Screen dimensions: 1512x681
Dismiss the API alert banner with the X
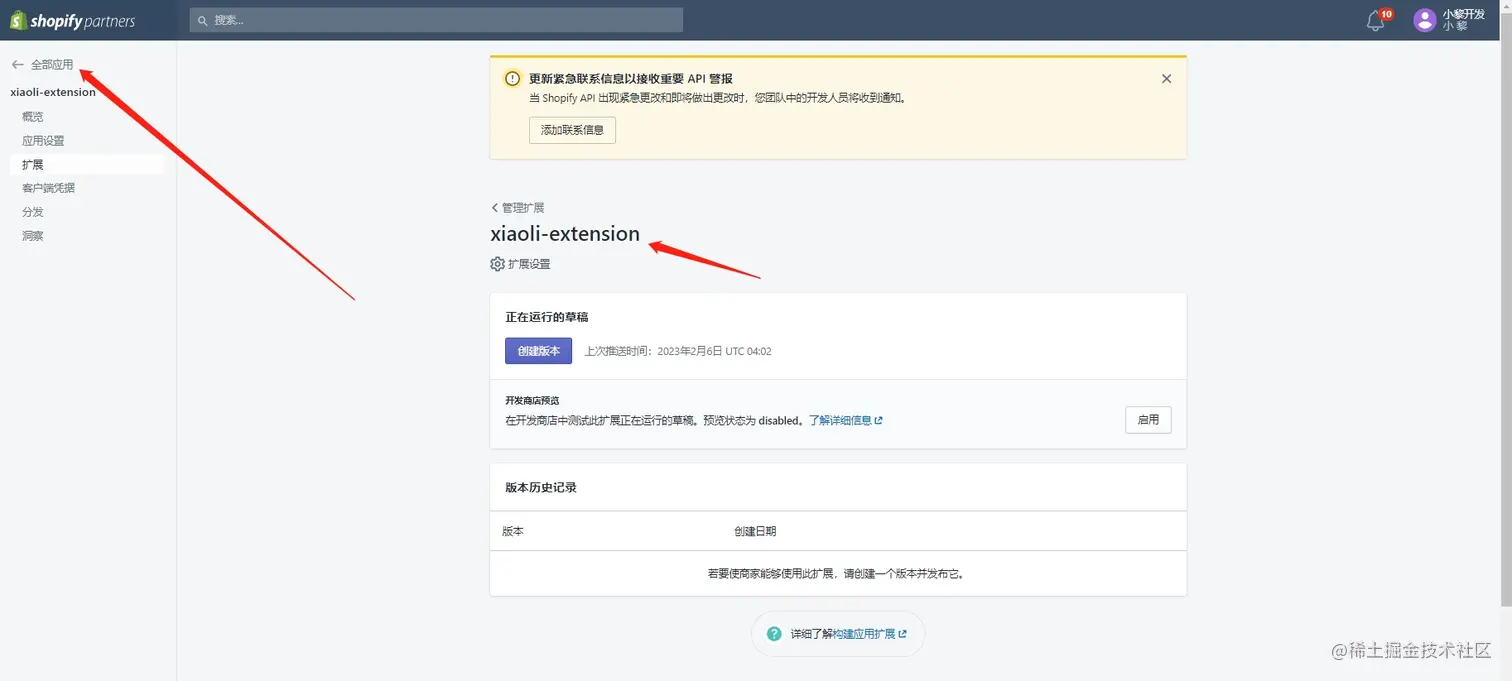pyautogui.click(x=1165, y=77)
